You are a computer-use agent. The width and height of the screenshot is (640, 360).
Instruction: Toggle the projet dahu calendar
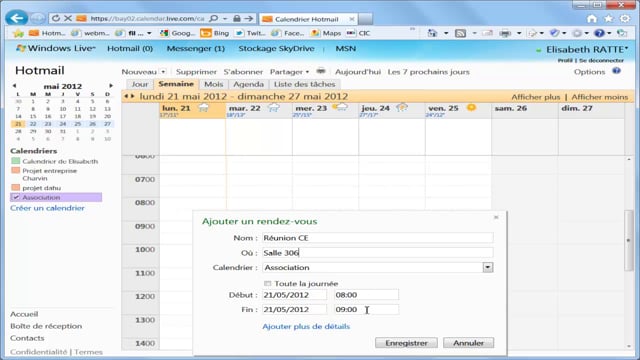pos(16,187)
